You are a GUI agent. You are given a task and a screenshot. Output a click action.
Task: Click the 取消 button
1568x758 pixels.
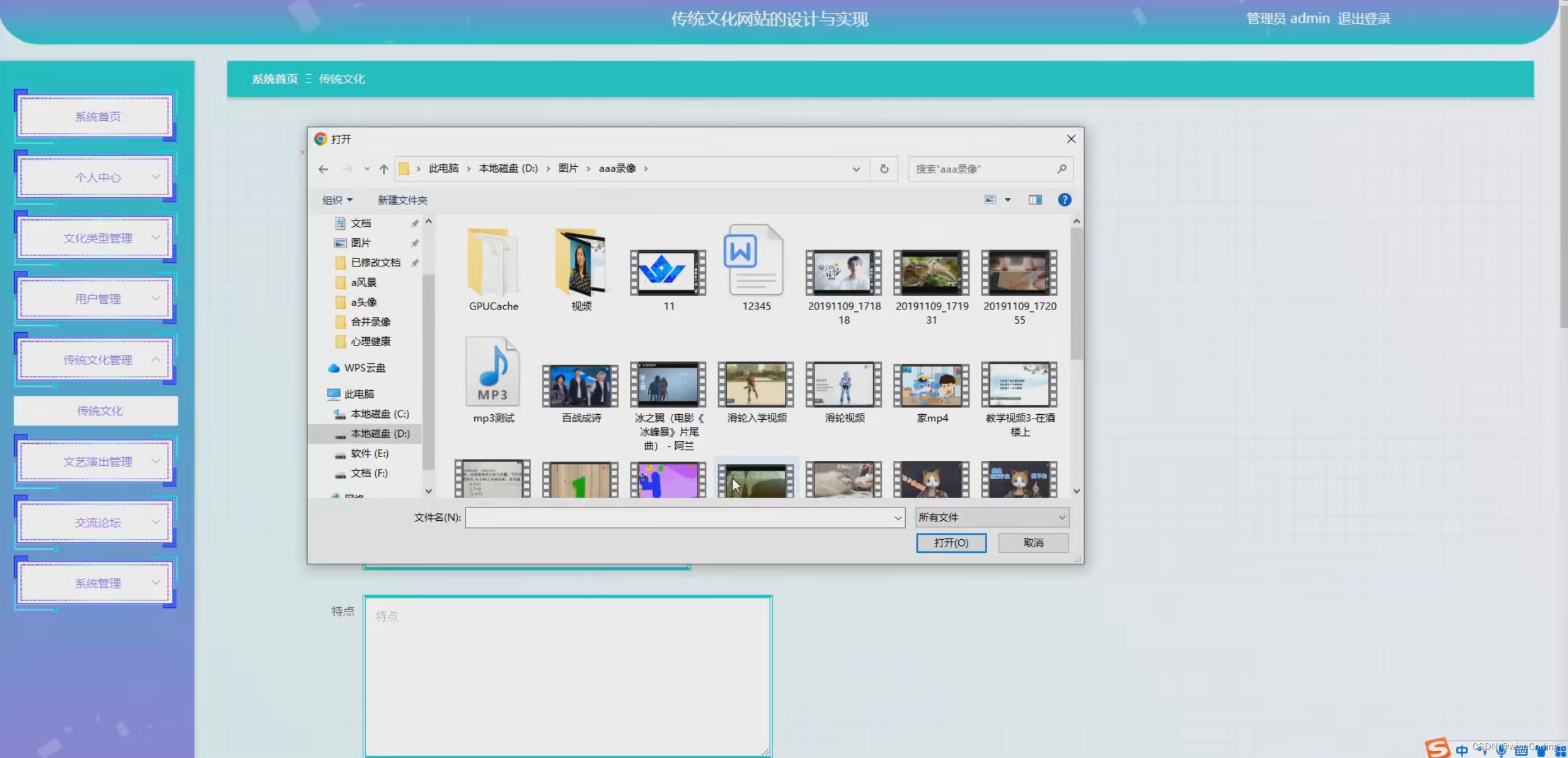pos(1033,542)
